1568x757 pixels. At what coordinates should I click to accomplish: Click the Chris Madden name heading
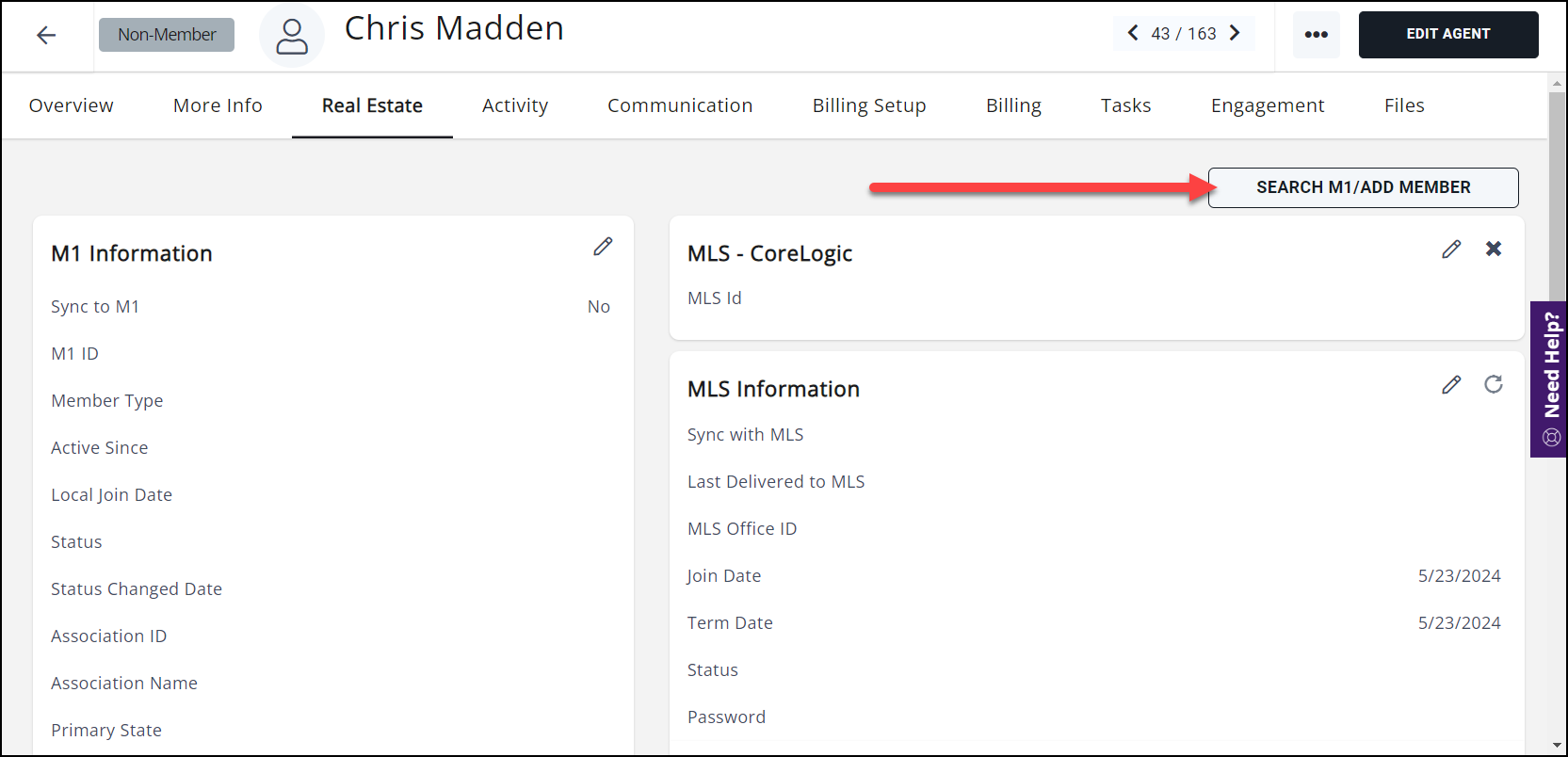click(454, 28)
